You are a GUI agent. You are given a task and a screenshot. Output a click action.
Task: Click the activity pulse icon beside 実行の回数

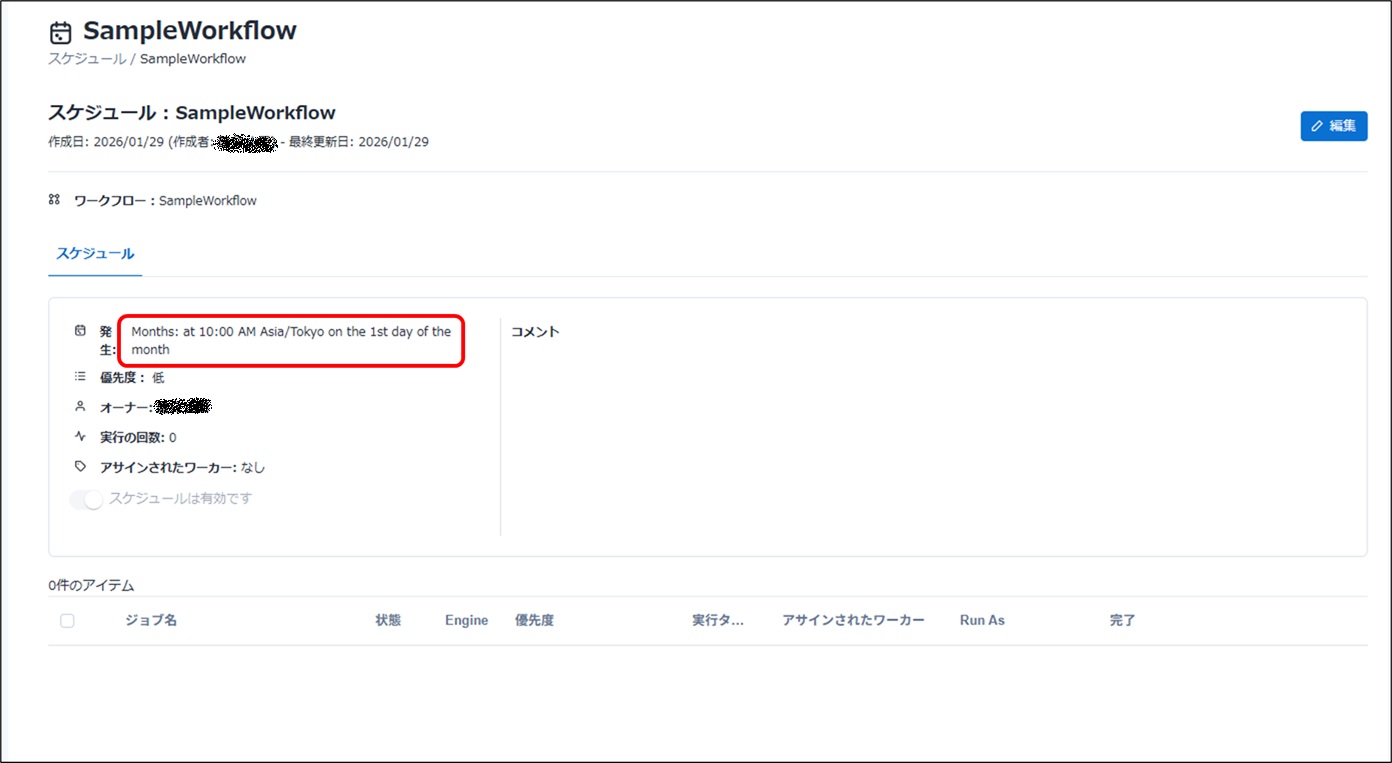pyautogui.click(x=80, y=437)
